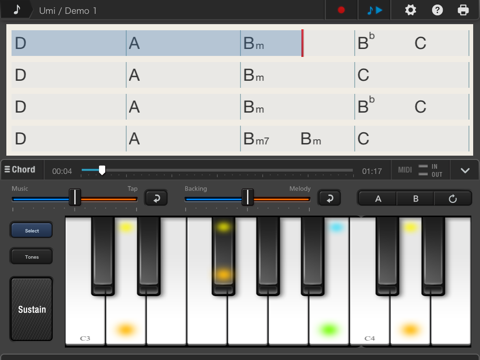Tap the white key with the green light
The height and width of the screenshot is (360, 480).
(x=329, y=320)
